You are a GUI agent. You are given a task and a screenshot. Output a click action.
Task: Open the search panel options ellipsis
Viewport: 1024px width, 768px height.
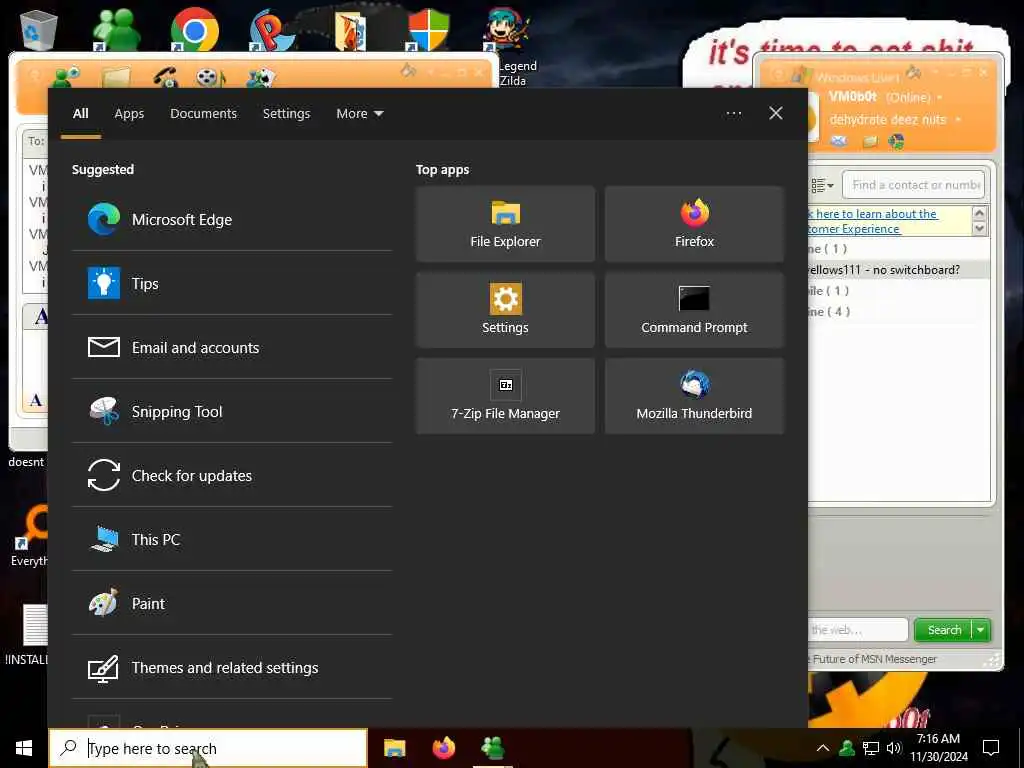point(733,114)
